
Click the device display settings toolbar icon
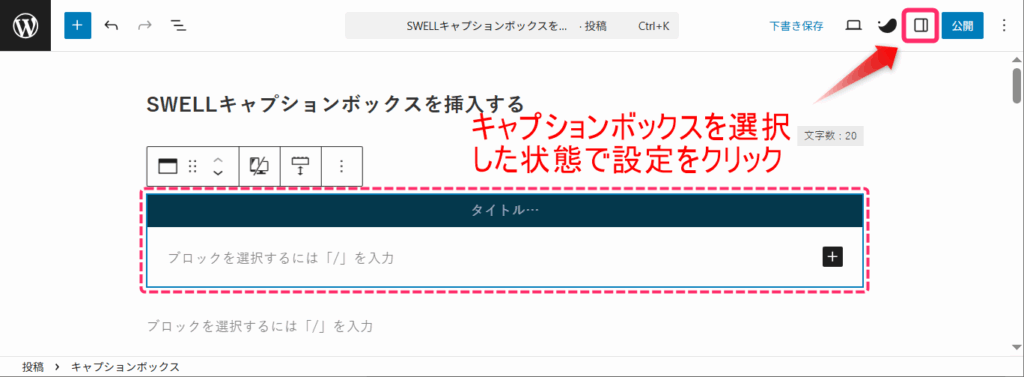point(259,166)
